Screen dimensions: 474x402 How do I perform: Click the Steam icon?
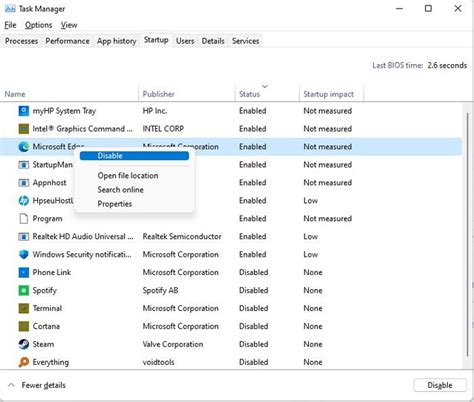point(24,344)
